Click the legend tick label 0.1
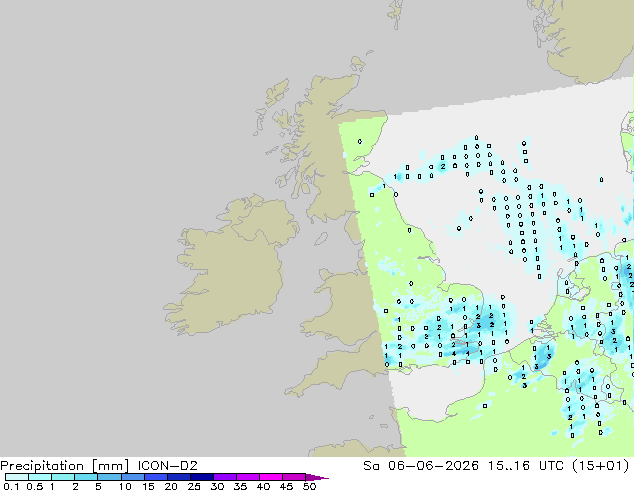Image resolution: width=634 pixels, height=490 pixels. tap(11, 486)
